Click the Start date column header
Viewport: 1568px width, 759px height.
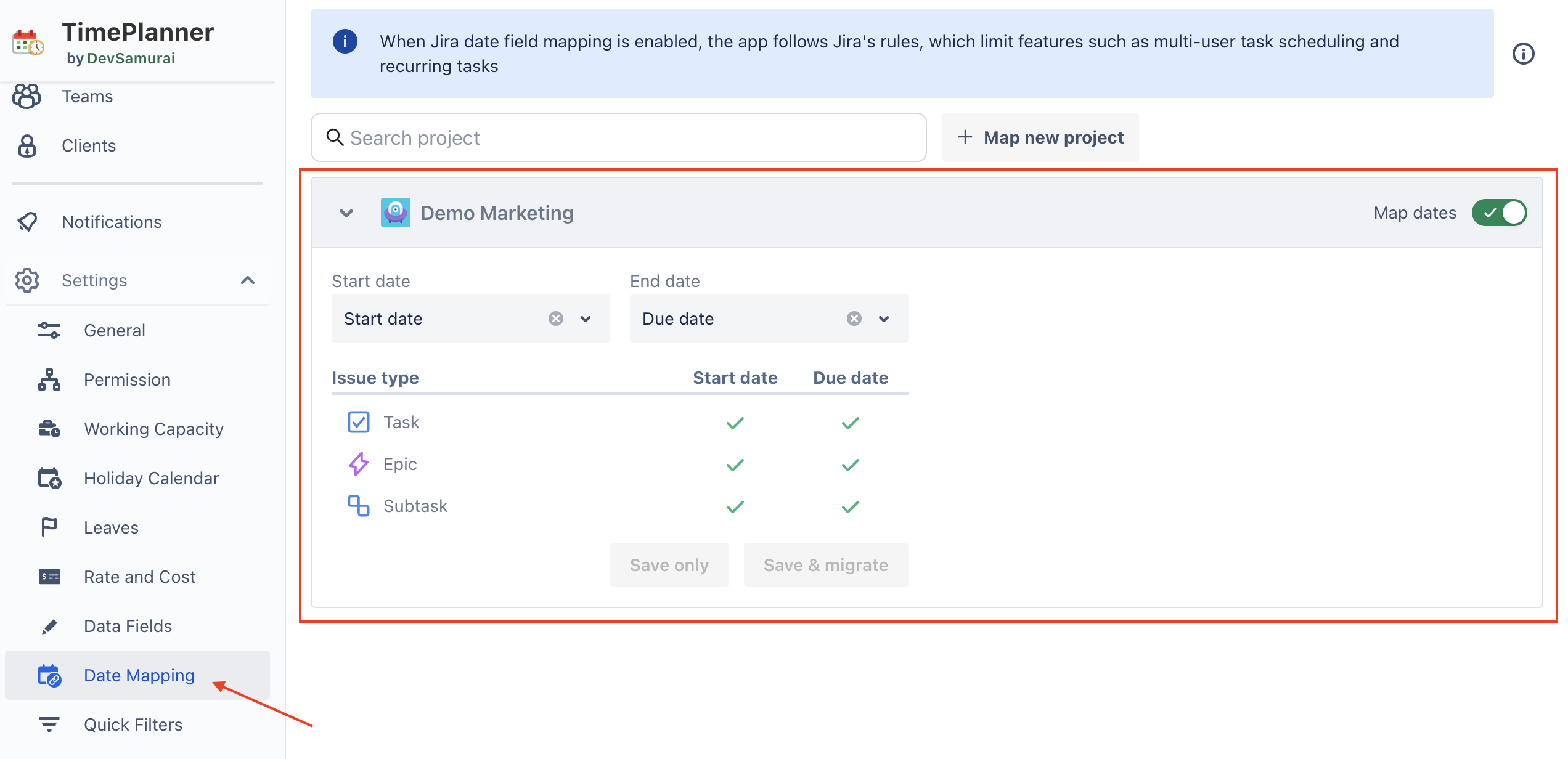735,378
